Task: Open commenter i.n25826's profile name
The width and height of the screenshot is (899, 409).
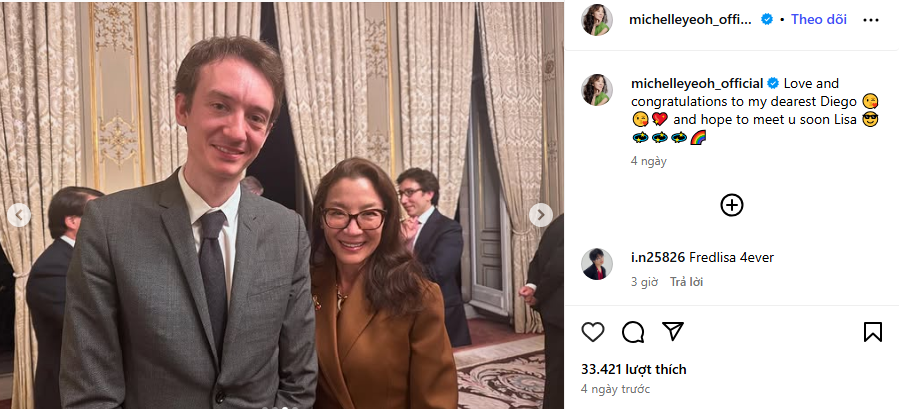Action: point(658,258)
